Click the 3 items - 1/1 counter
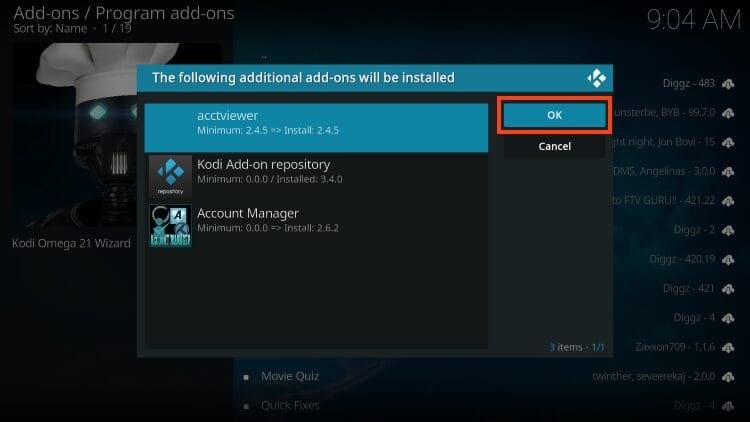The height and width of the screenshot is (422, 750). pos(576,347)
